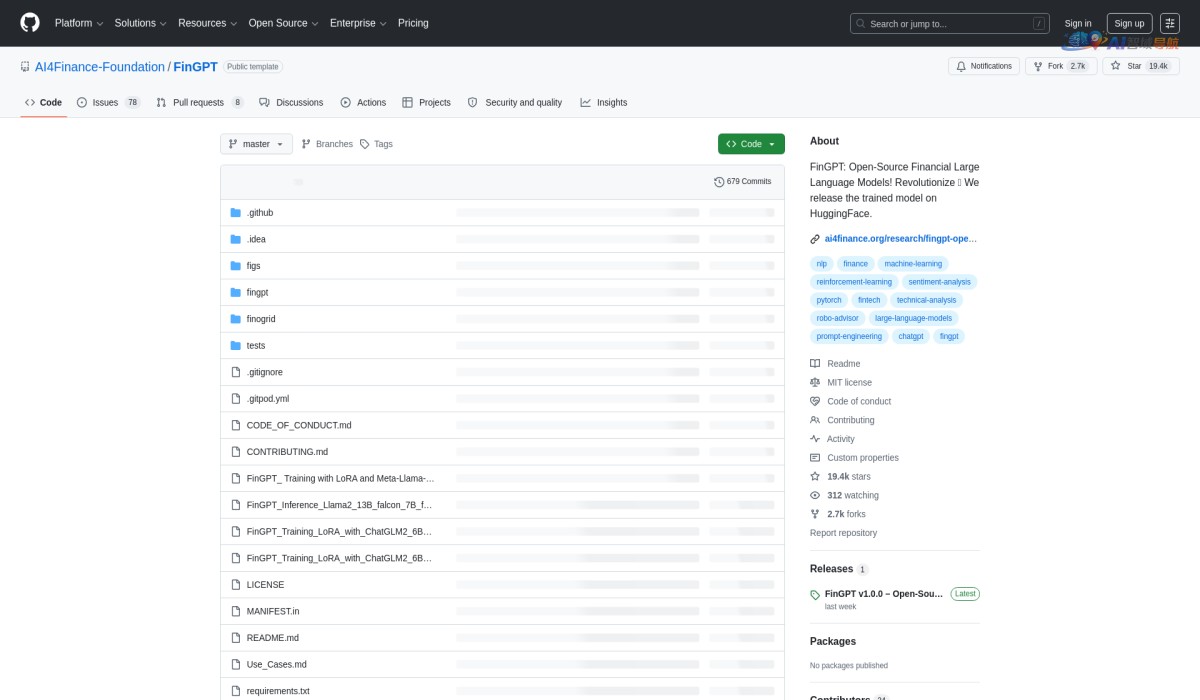Open the Issues tab

[x=108, y=102]
